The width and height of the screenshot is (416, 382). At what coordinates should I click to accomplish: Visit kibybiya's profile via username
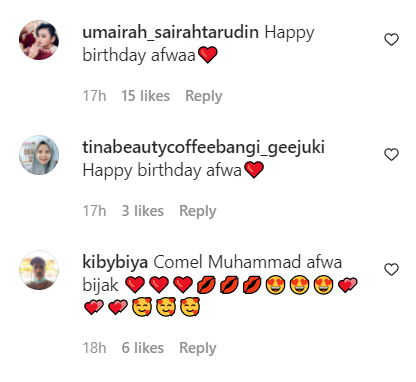coord(115,263)
